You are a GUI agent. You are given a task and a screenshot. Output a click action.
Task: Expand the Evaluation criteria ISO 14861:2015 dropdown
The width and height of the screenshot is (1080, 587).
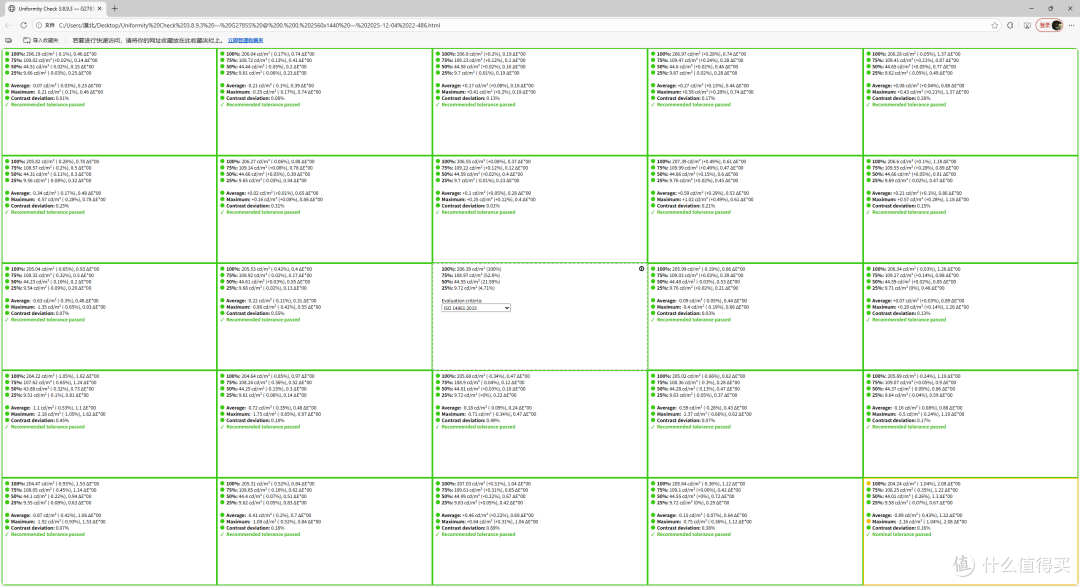point(476,308)
